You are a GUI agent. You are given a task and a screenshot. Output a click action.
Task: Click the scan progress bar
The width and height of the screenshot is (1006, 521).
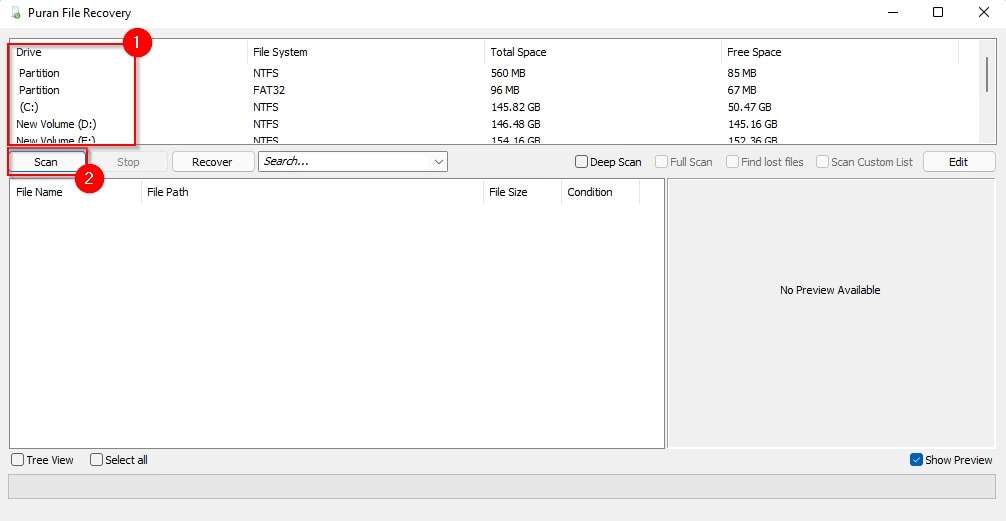pos(502,486)
